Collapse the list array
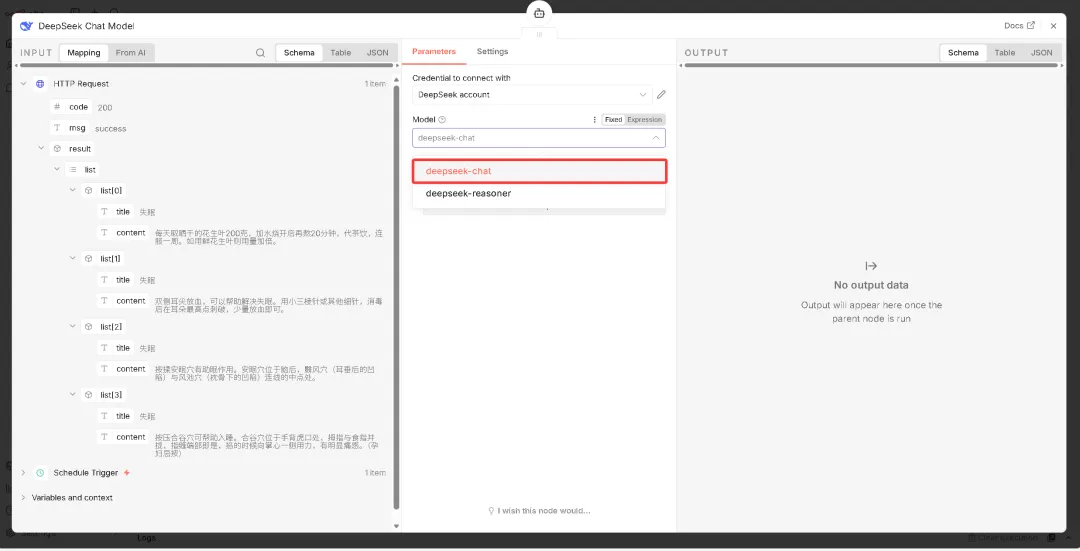1080x551 pixels. (x=57, y=169)
